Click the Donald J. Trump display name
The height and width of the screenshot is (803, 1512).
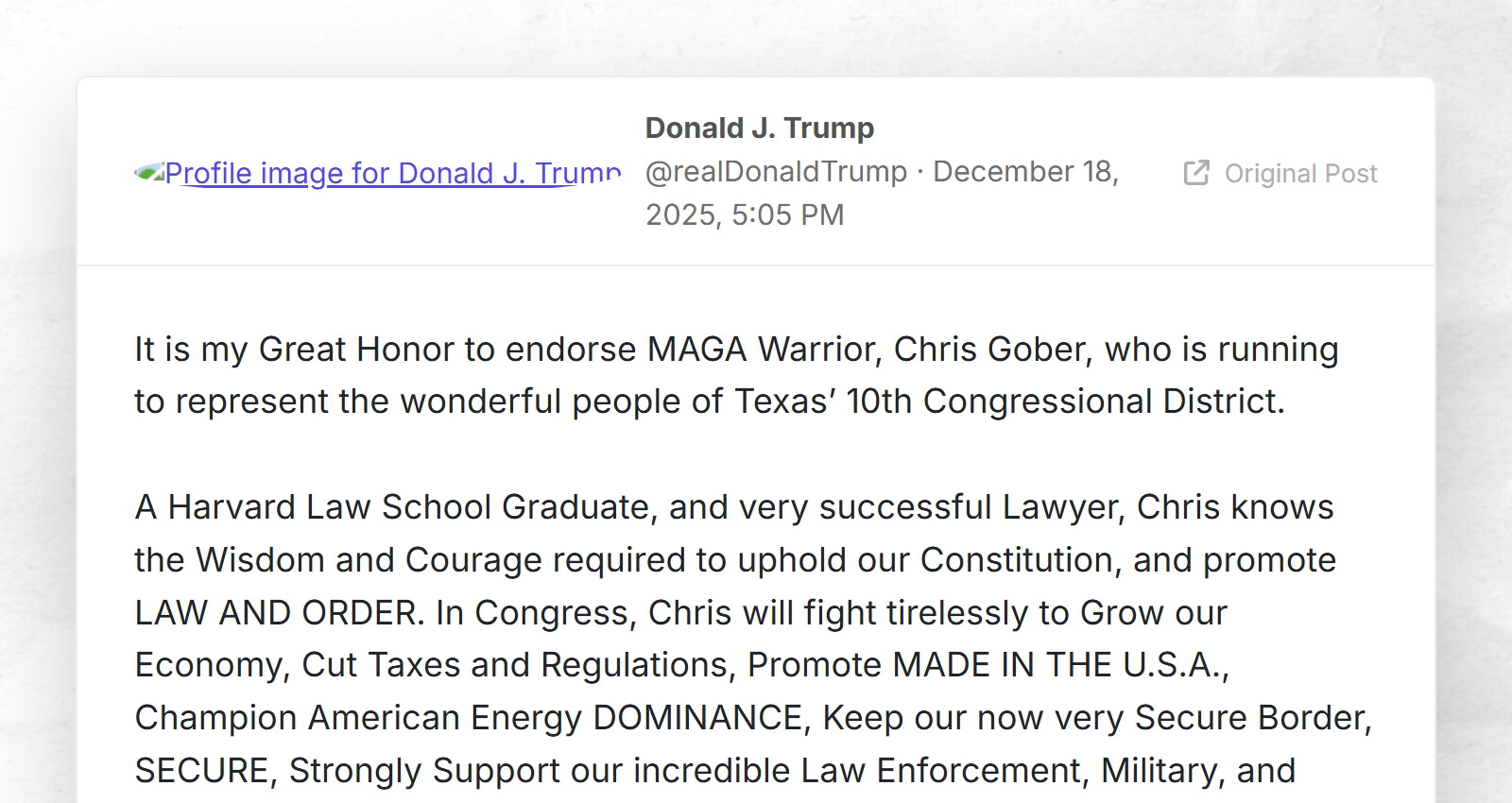click(x=759, y=128)
